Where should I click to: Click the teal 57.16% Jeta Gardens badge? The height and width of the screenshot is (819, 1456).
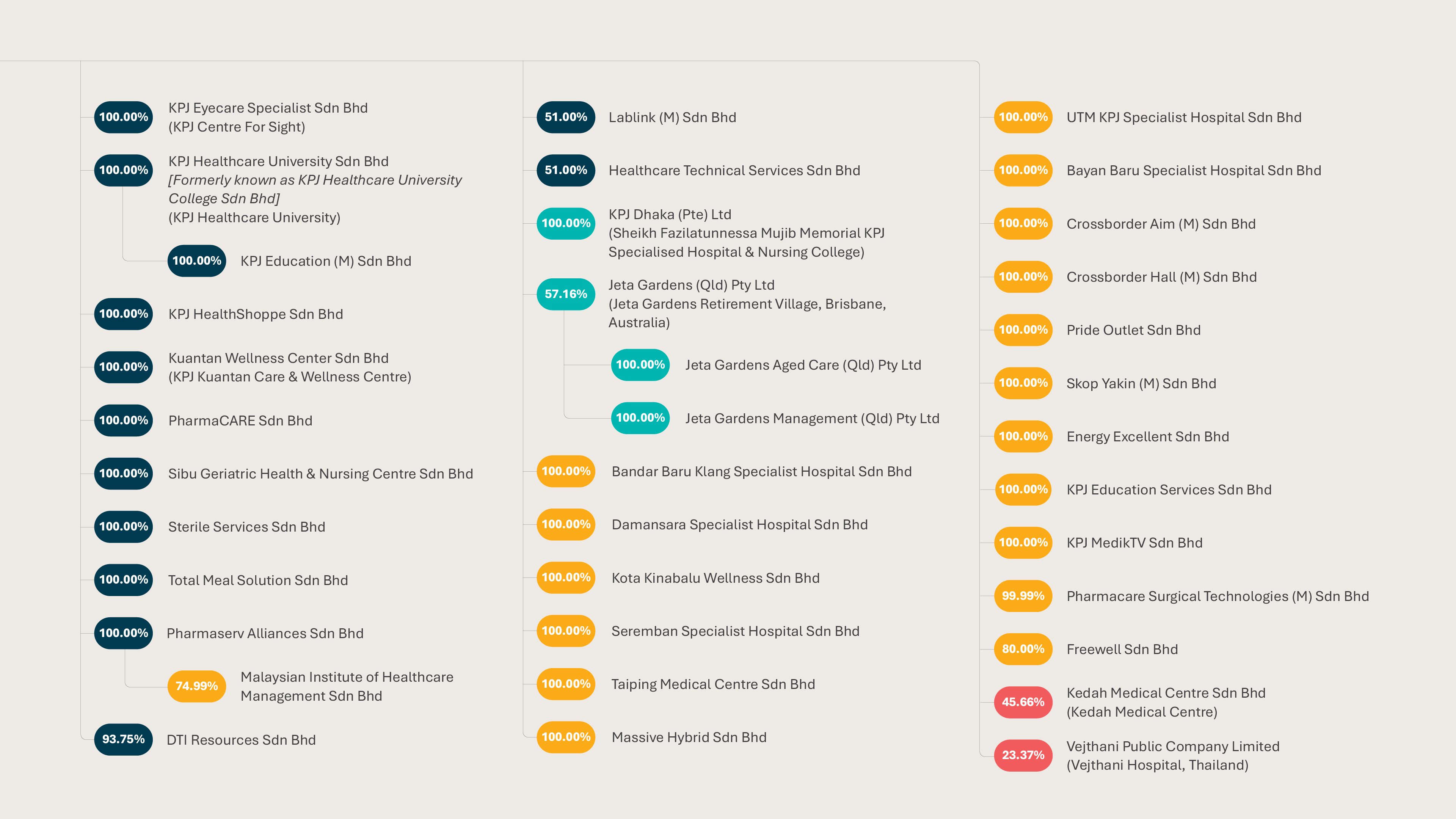coord(566,294)
